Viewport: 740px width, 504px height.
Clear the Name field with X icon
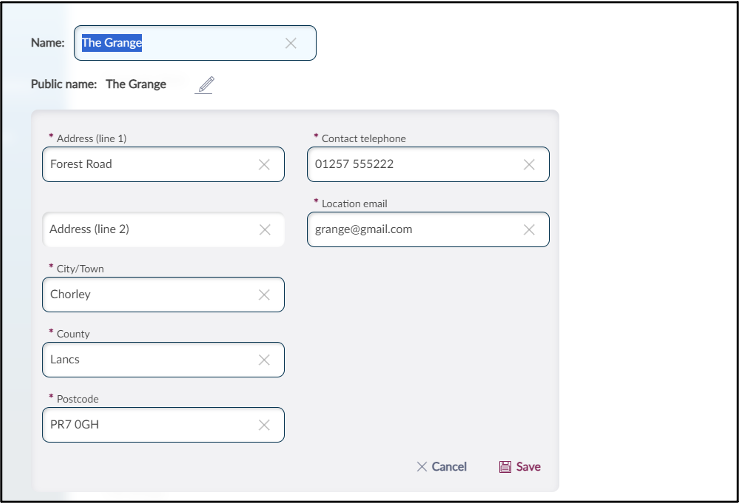point(291,43)
